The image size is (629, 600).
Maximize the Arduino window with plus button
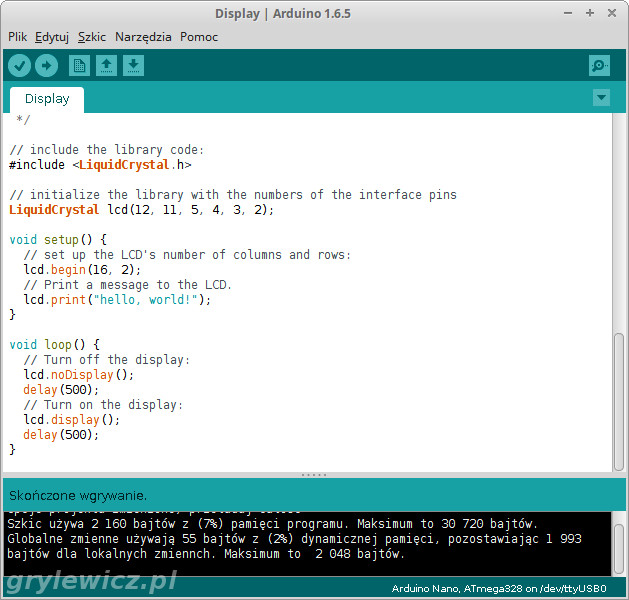(x=590, y=13)
